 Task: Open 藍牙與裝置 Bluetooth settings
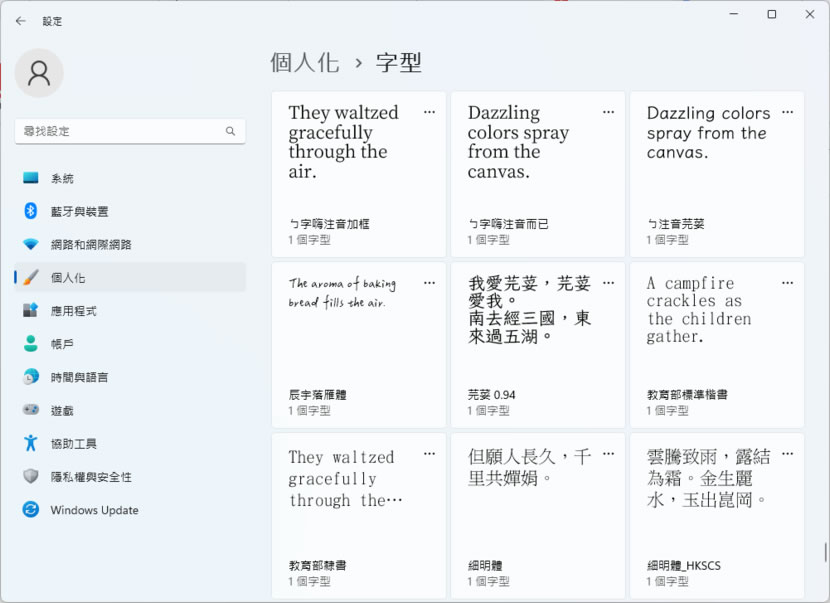click(x=80, y=211)
